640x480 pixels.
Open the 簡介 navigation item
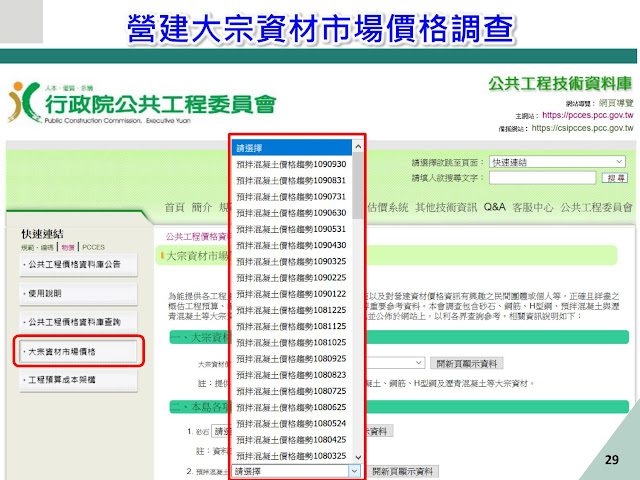[202, 207]
